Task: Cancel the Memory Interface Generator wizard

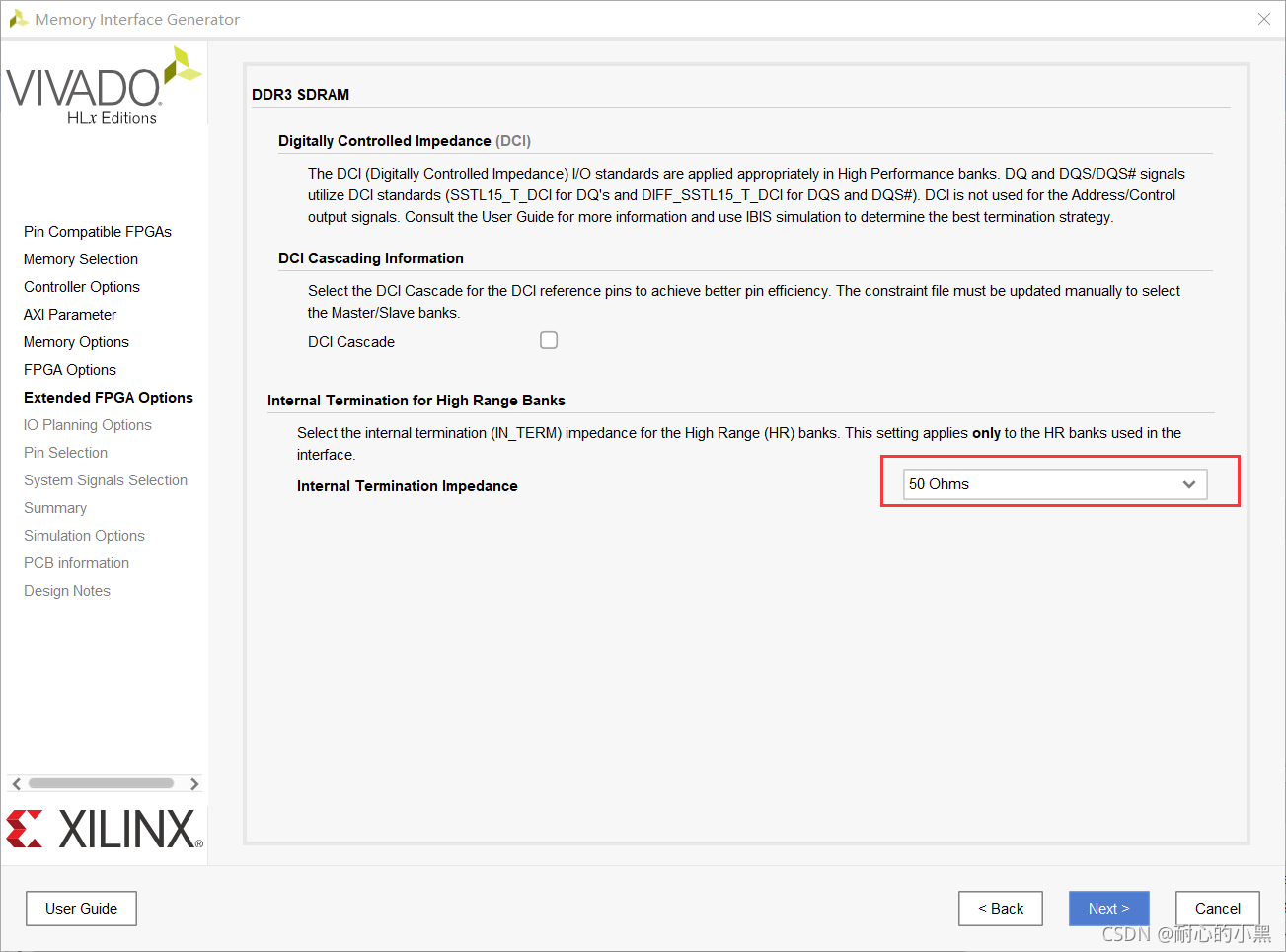Action: pos(1218,909)
